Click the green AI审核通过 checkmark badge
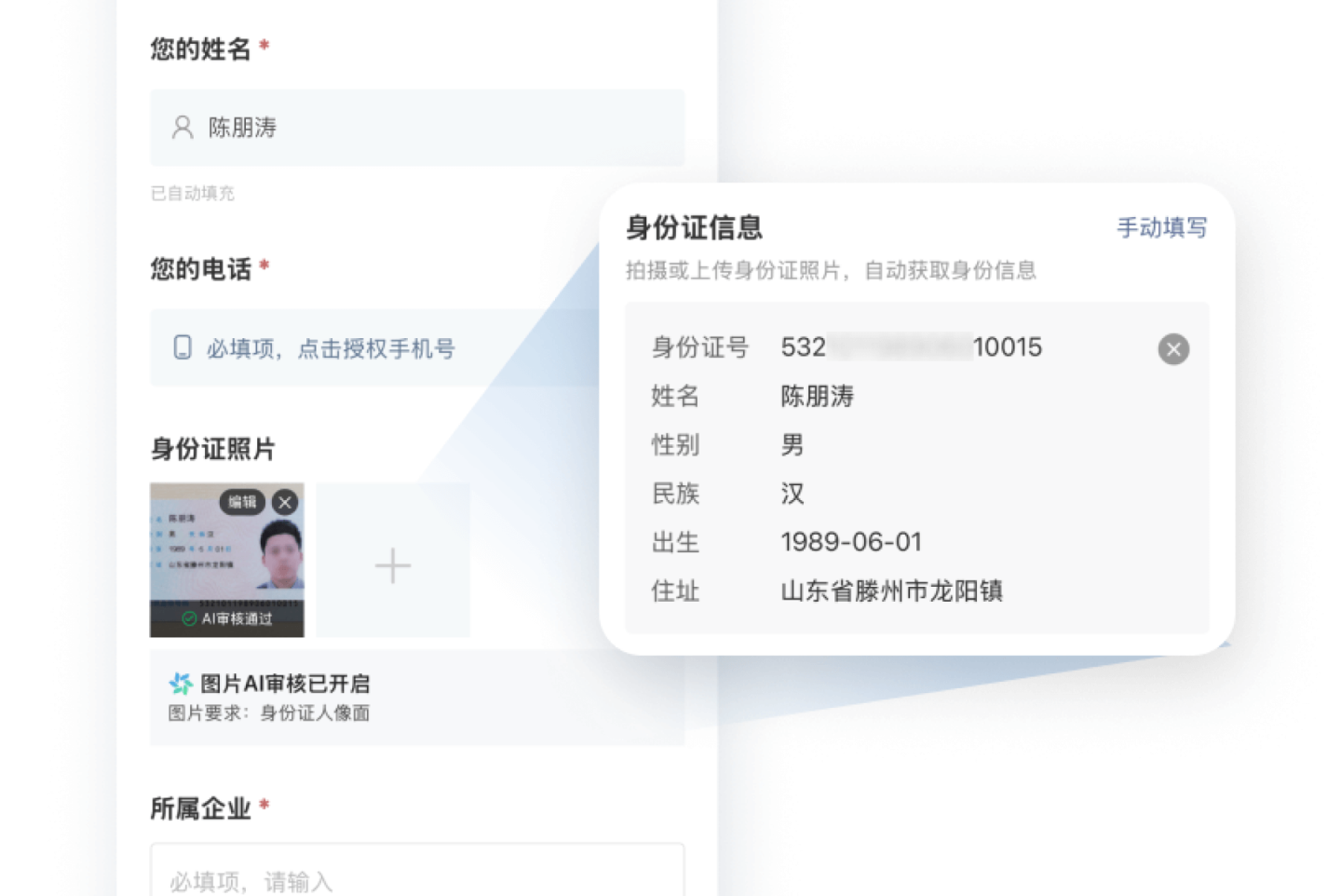This screenshot has height=896, width=1341. pyautogui.click(x=190, y=618)
